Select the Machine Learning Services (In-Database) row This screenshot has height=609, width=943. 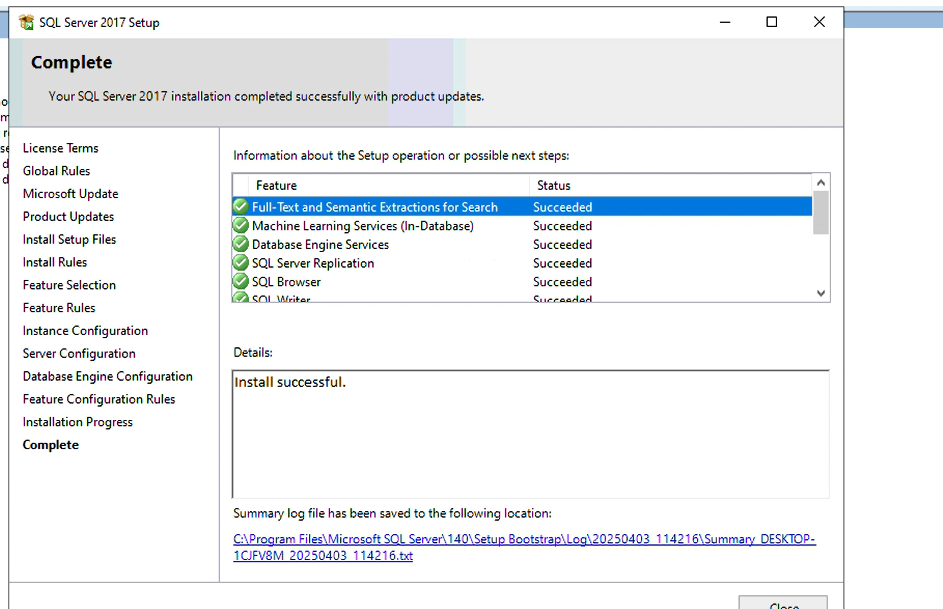tap(522, 225)
